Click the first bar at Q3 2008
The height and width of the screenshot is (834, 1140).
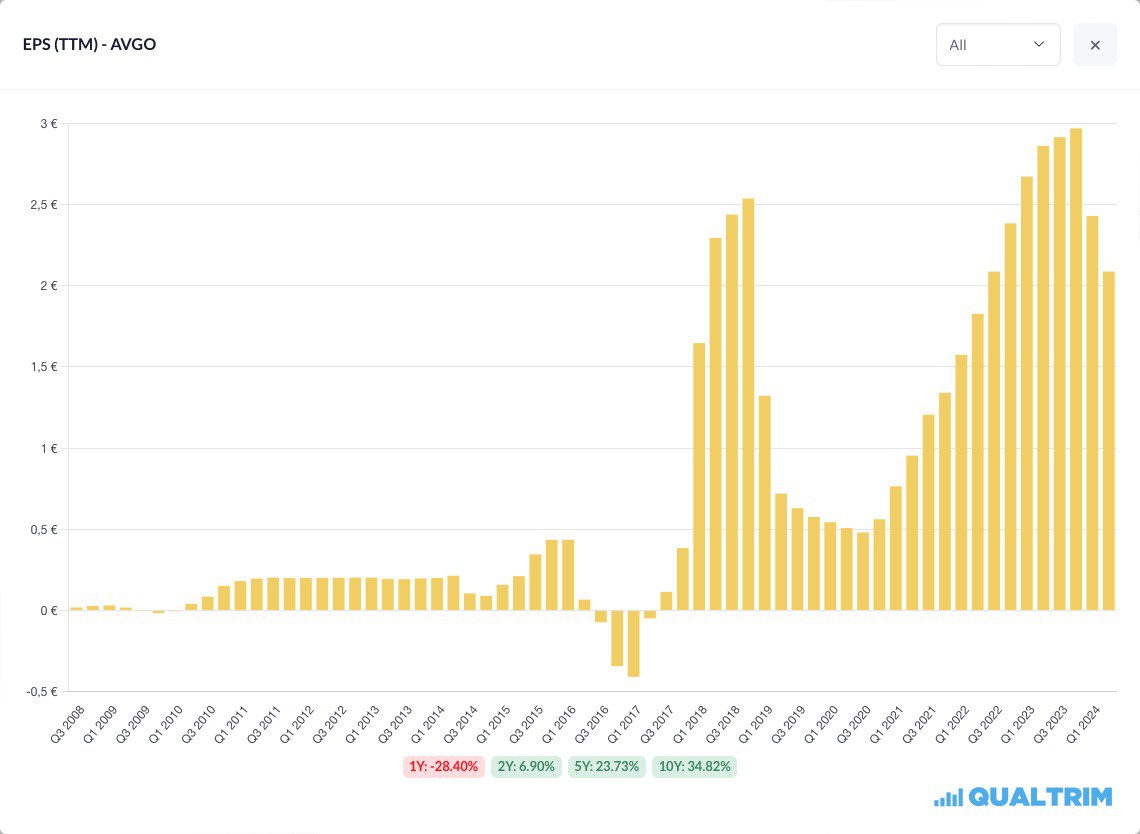(x=76, y=608)
